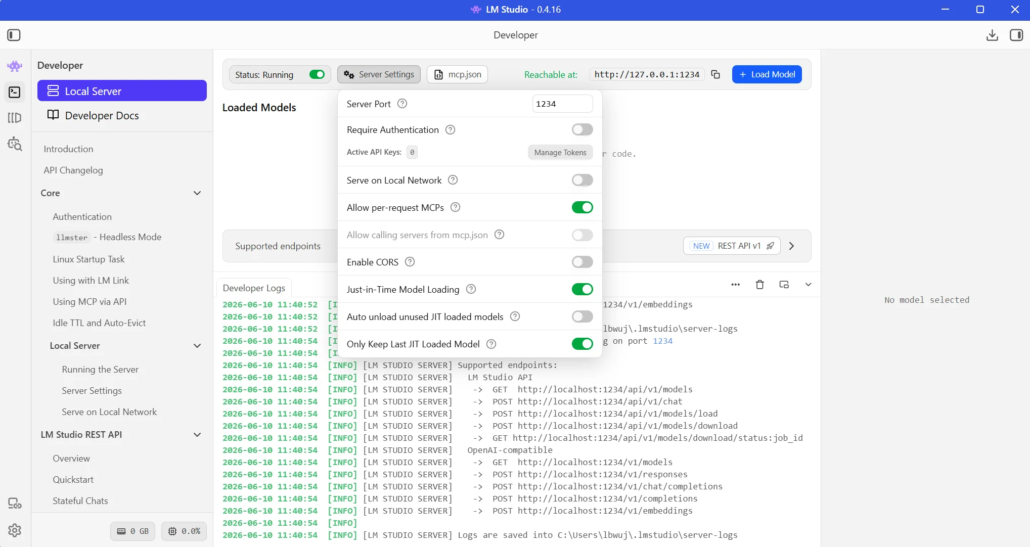Viewport: 1030px width, 547px height.
Task: Collapse the Local Server docs subsection
Action: (x=197, y=346)
